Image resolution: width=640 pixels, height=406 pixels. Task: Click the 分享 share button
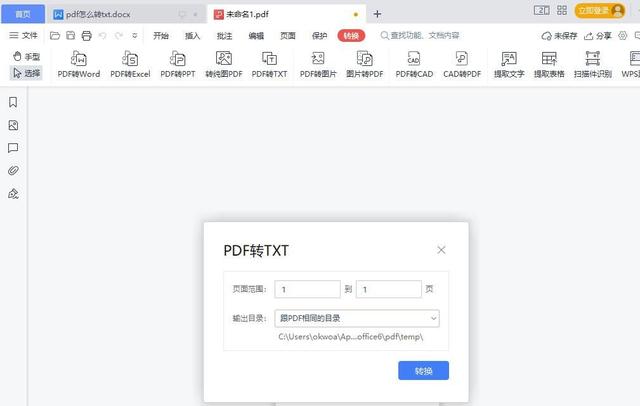[598, 36]
